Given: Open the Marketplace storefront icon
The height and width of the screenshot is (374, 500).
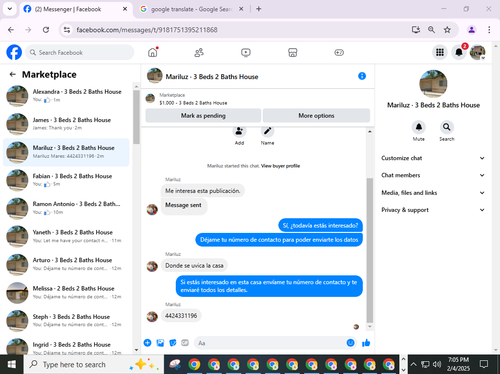Looking at the screenshot, I should (x=292, y=52).
